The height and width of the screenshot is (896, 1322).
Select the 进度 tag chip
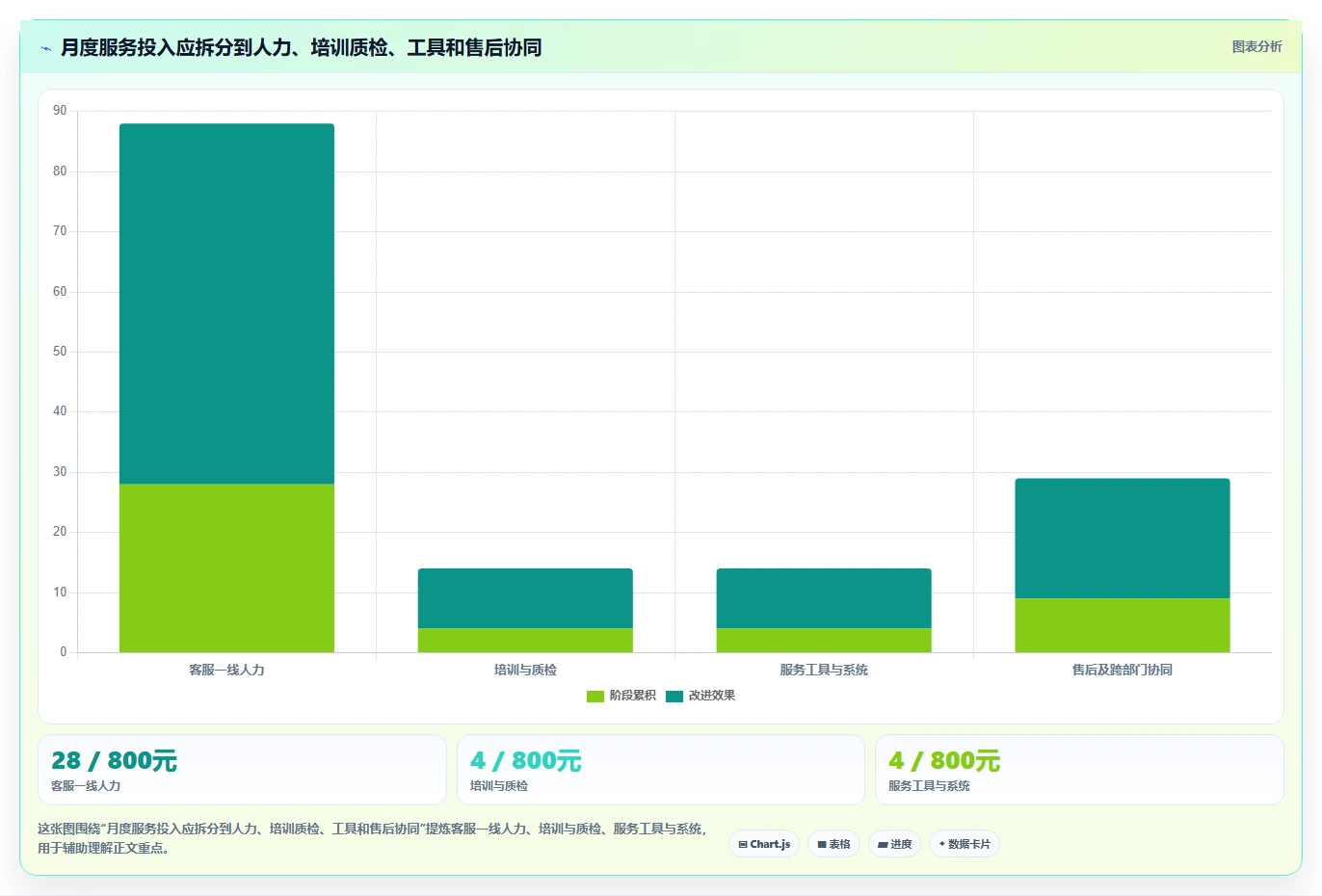(x=894, y=844)
